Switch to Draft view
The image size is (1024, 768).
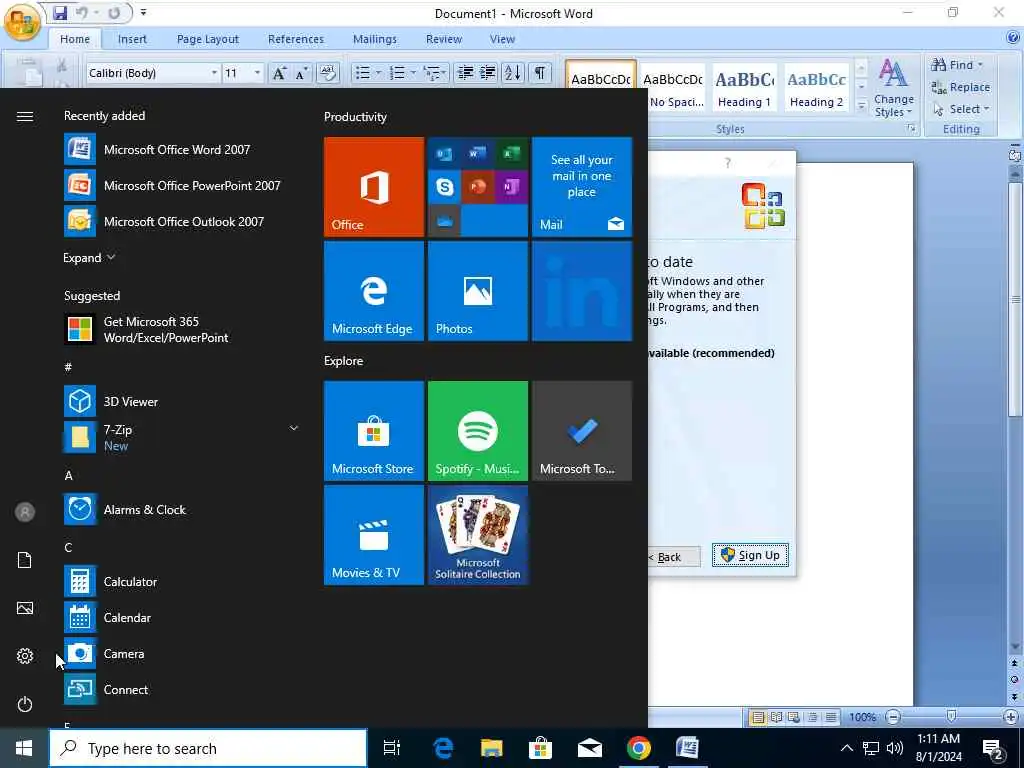click(x=831, y=717)
